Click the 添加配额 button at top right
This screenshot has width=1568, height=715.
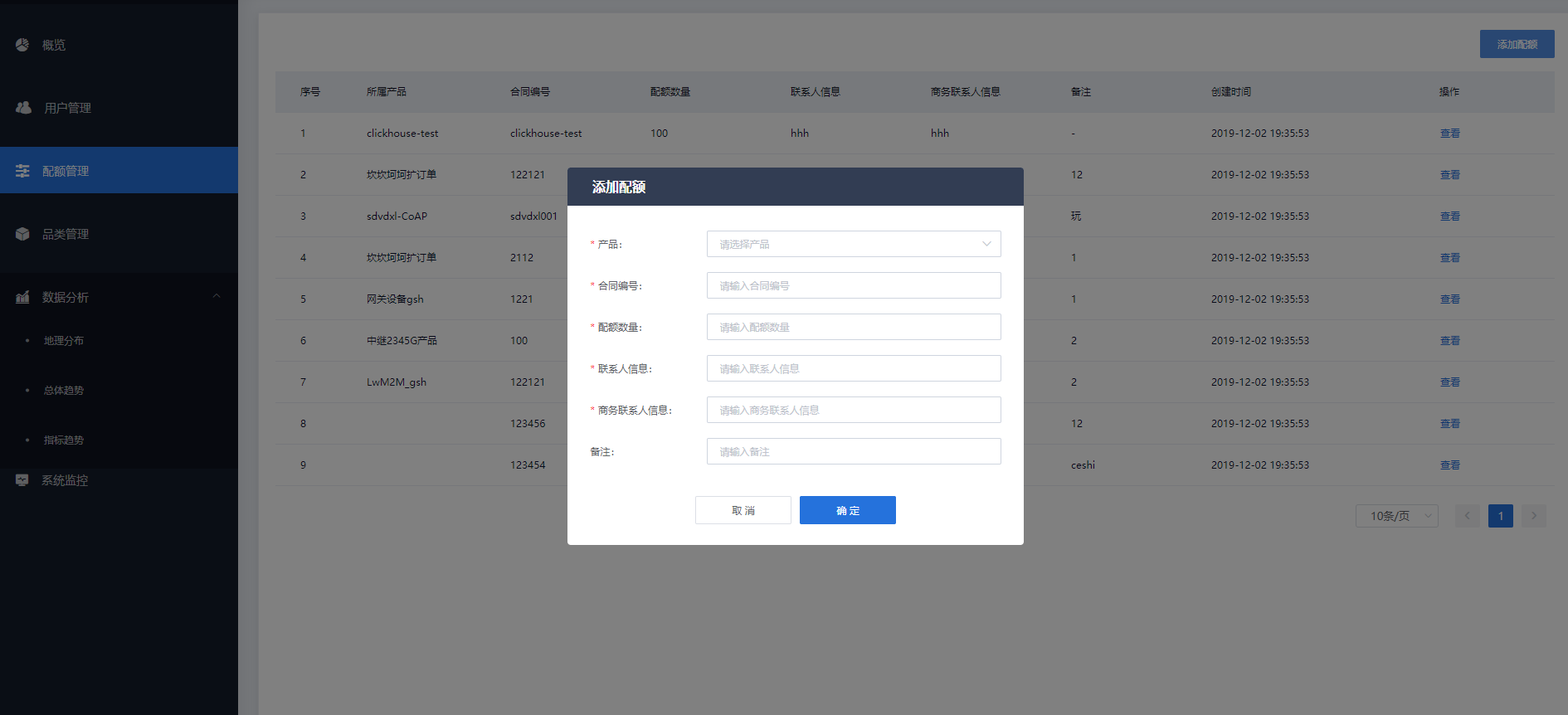1517,44
